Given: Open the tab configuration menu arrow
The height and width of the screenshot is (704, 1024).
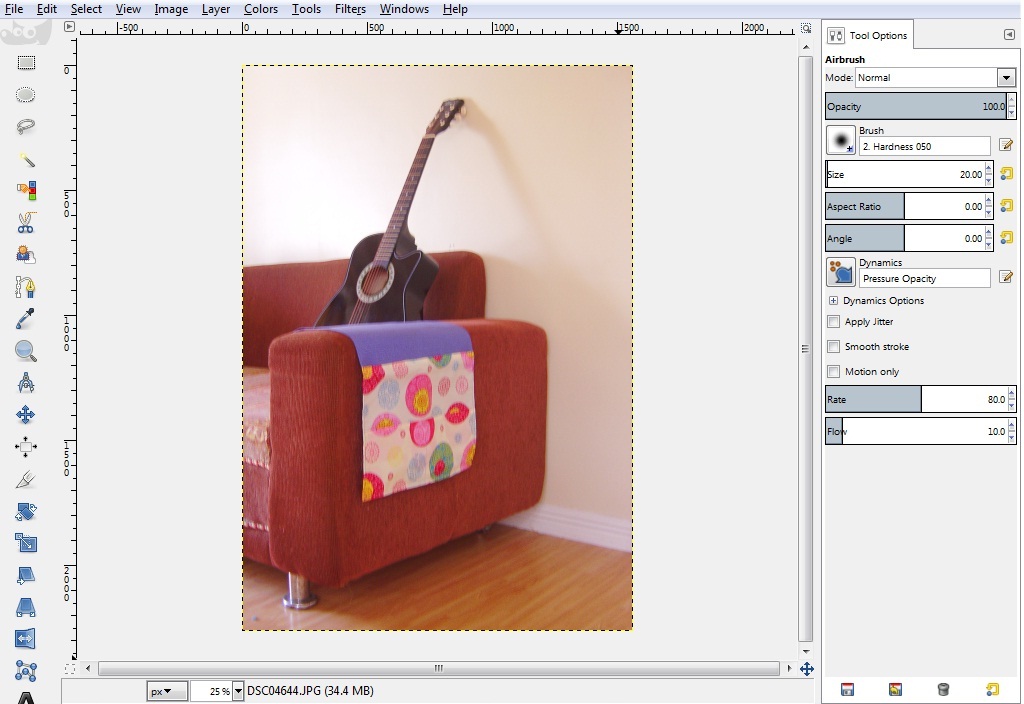Looking at the screenshot, I should coord(1009,35).
